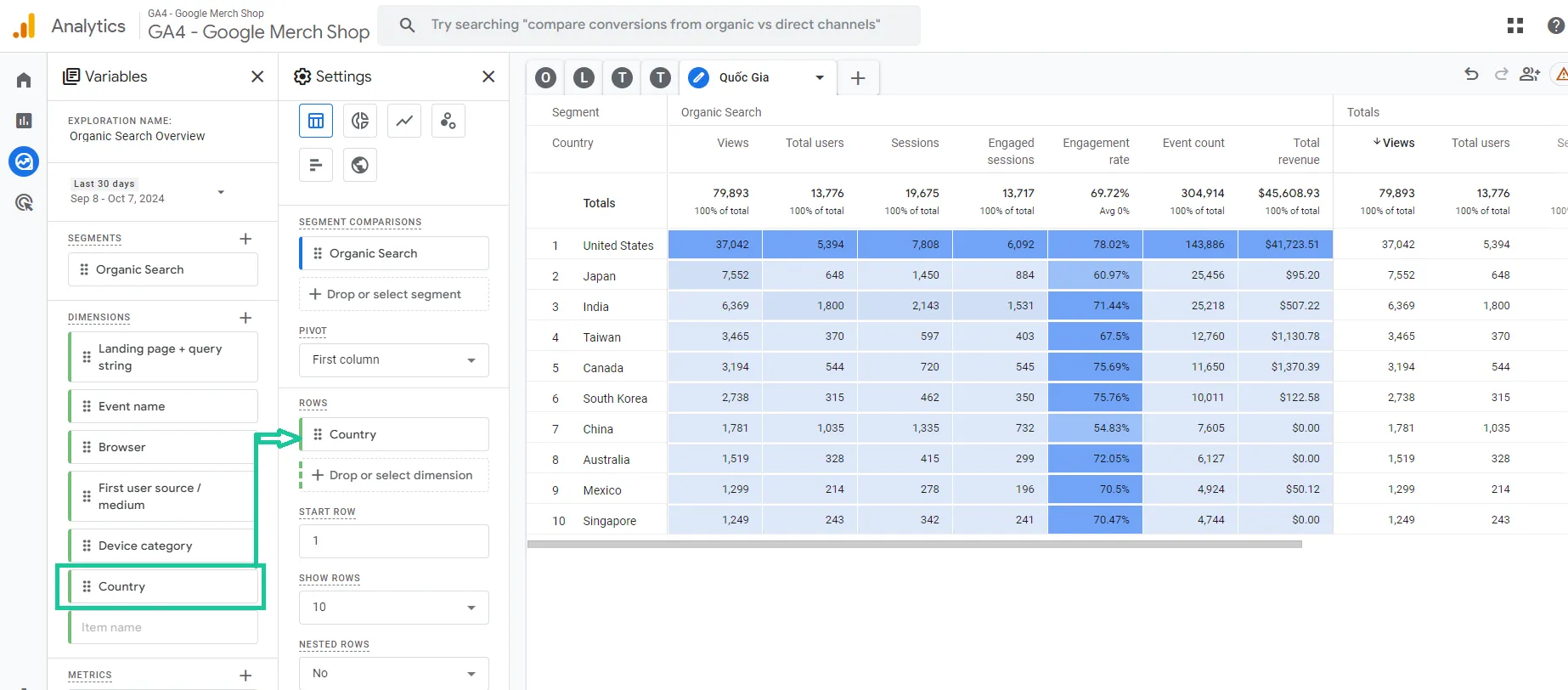The image size is (1568, 690).
Task: Open the Reports icon in left sidebar
Action: coord(24,121)
